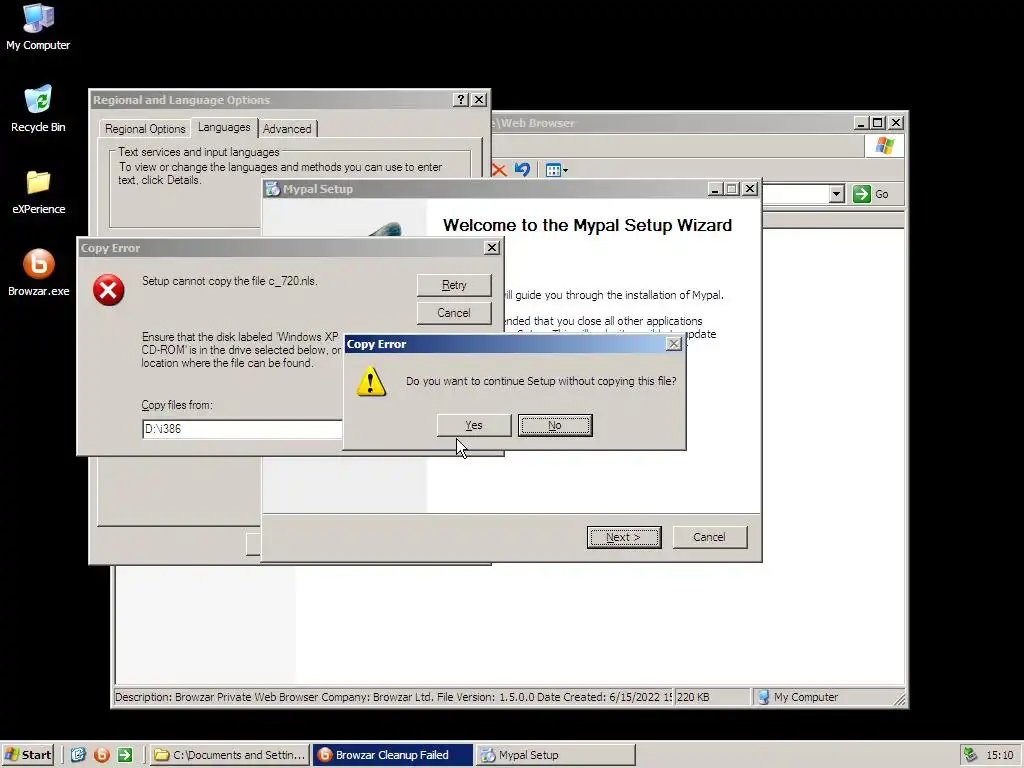Click Retry in the Copy Error dialog
This screenshot has height=768, width=1024.
[x=454, y=285]
